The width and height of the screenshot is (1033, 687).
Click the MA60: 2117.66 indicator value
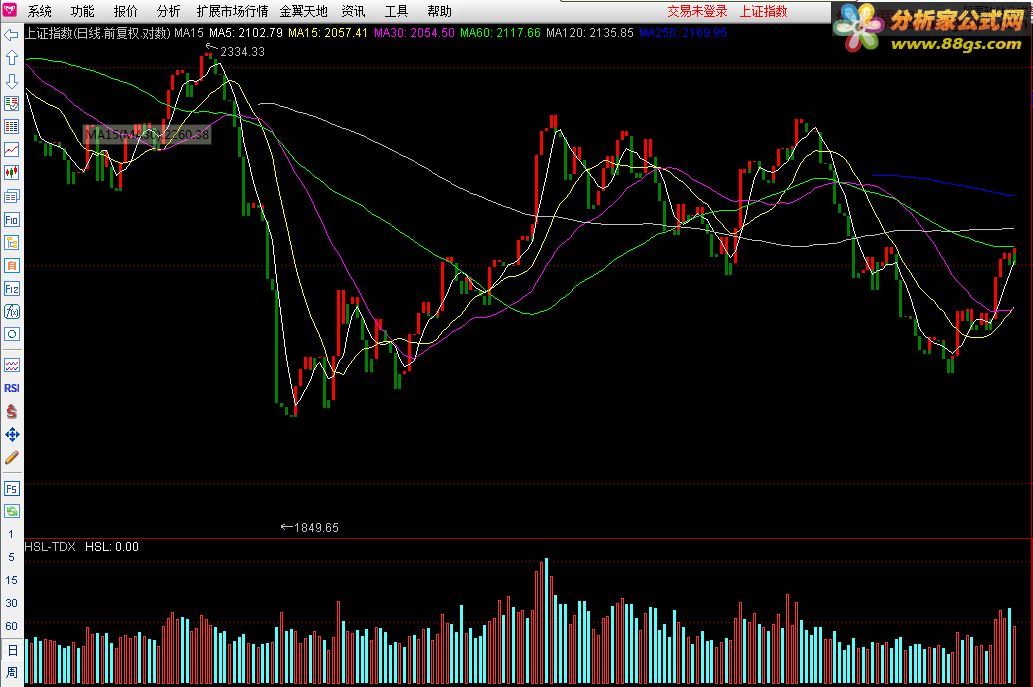500,33
